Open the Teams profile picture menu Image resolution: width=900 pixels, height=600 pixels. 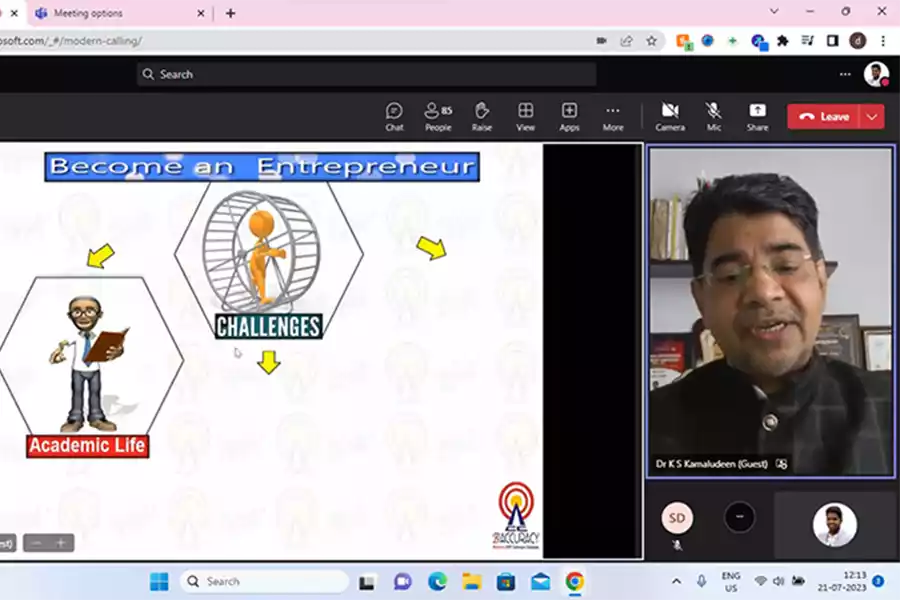point(876,74)
